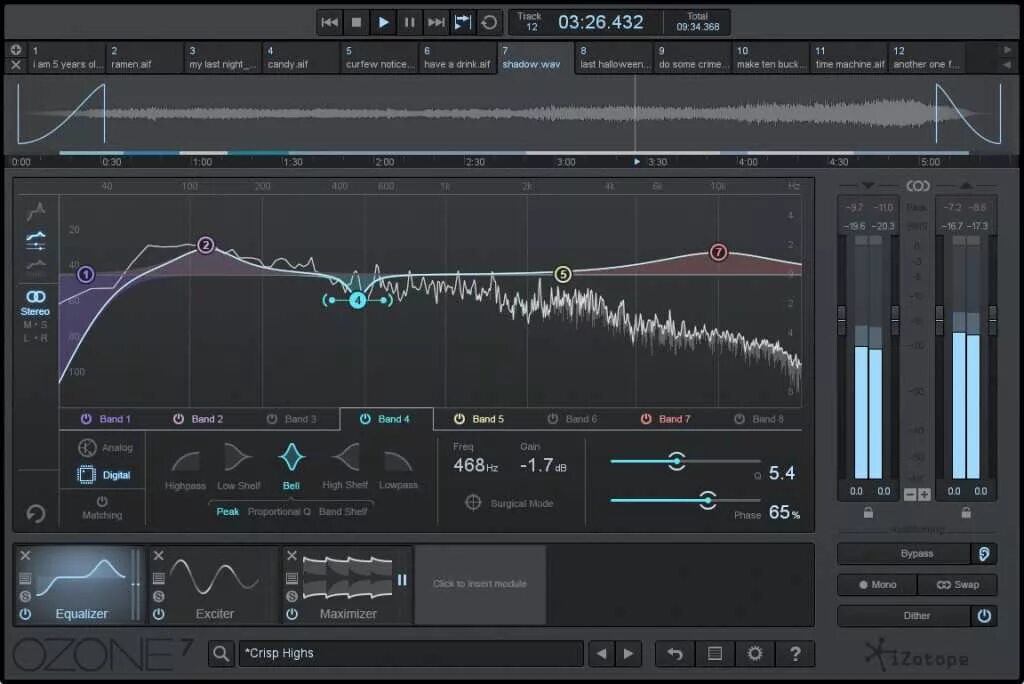This screenshot has height=684, width=1024.
Task: Choose the Lowpass filter shape
Action: [398, 467]
